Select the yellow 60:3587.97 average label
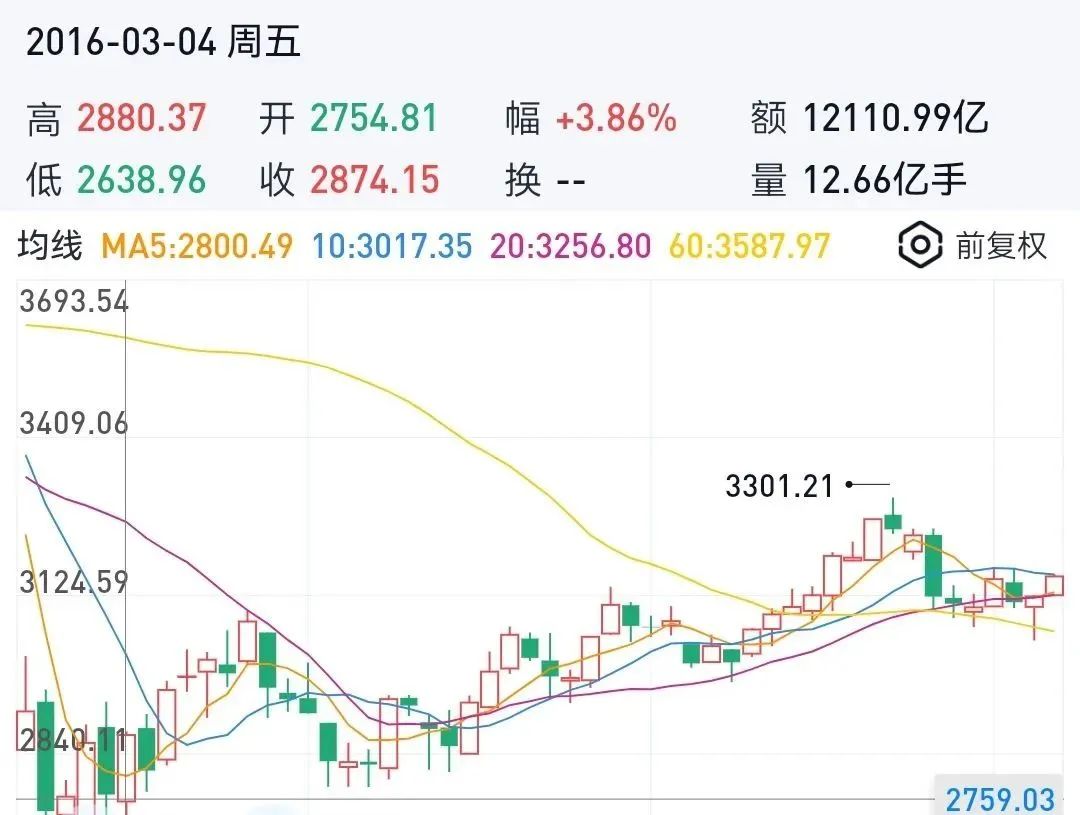 pyautogui.click(x=749, y=246)
